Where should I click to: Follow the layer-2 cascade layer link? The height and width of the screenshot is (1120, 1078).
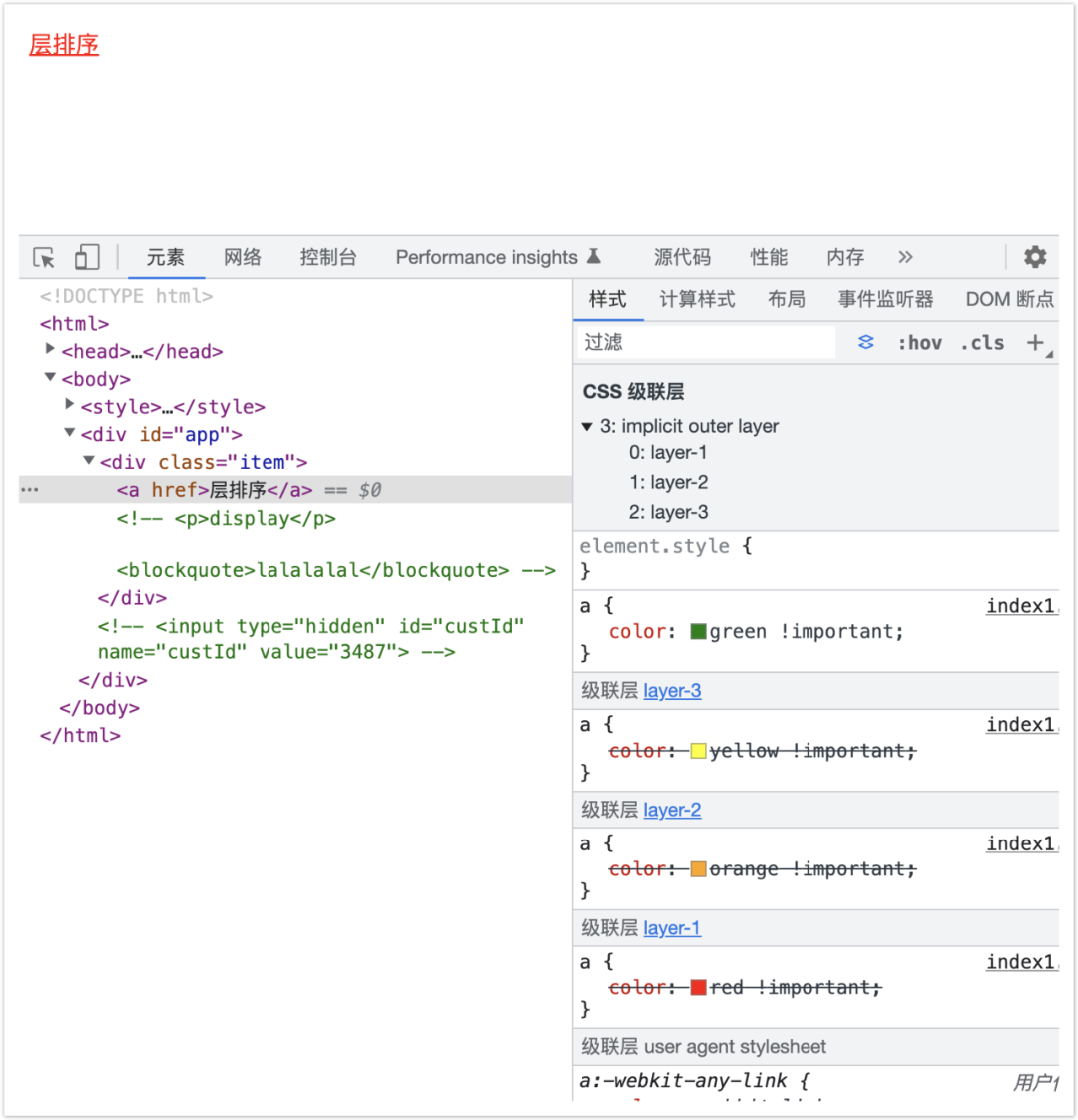point(672,810)
